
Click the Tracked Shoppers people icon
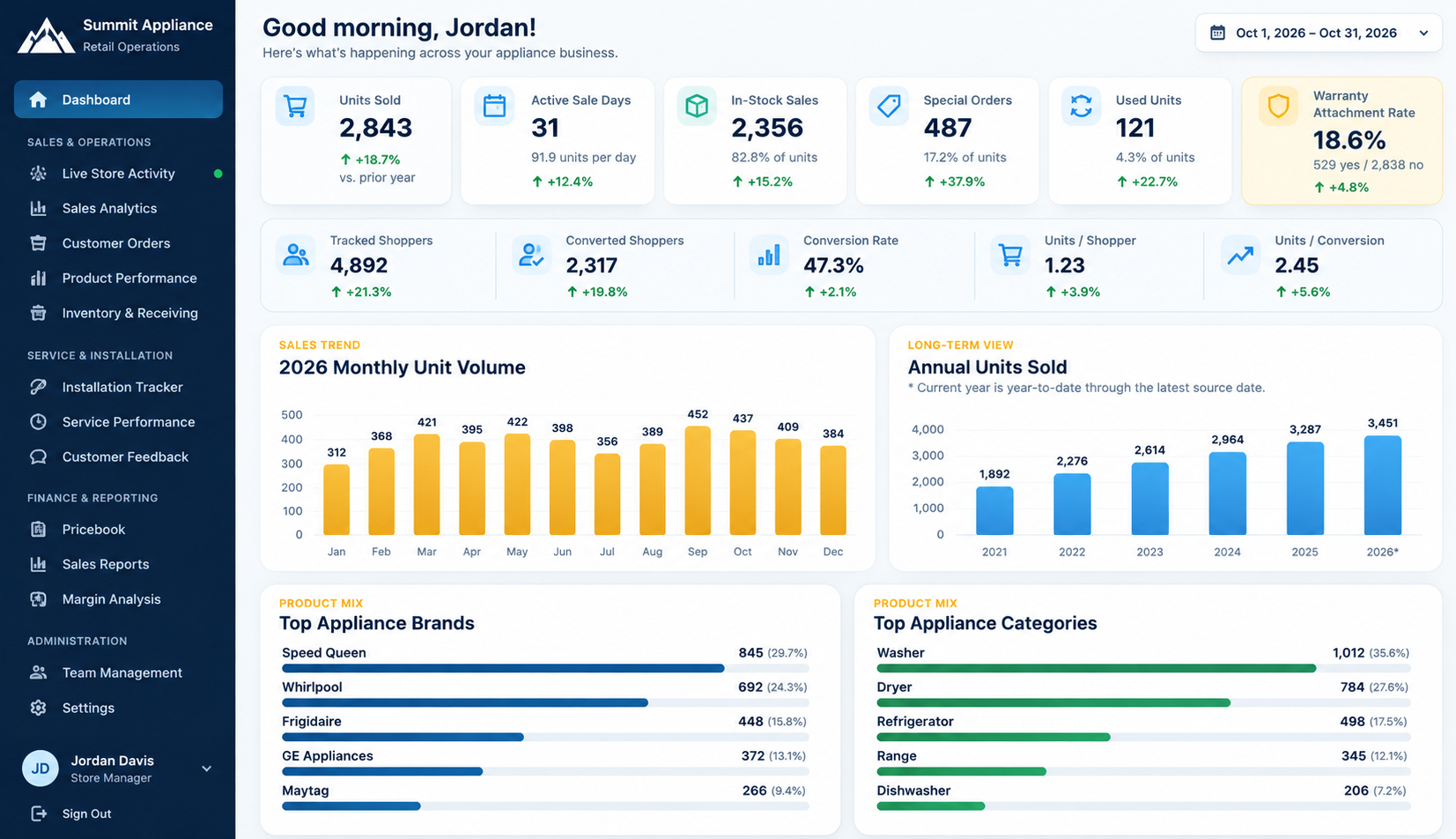pos(296,256)
